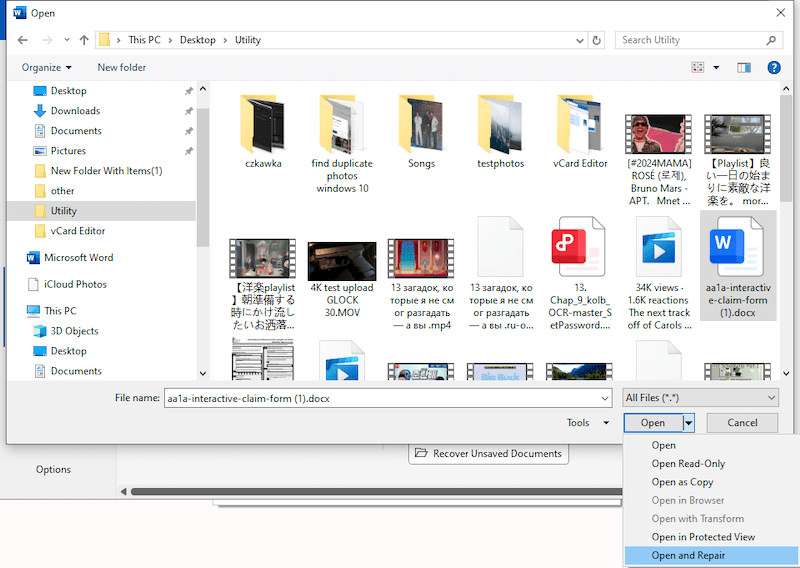Select the 4K test upload GLOCK video
This screenshot has height=568, width=800.
click(x=342, y=260)
